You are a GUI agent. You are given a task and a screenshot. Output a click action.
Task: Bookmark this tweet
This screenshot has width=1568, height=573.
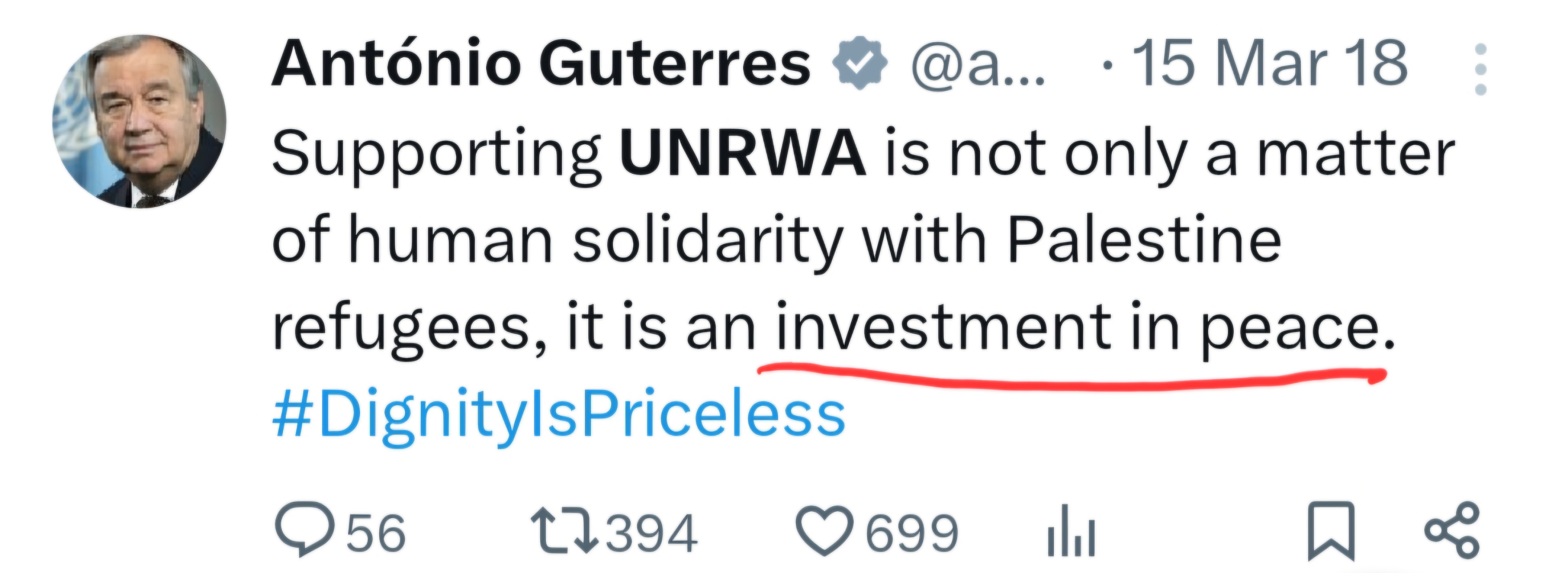(1332, 531)
